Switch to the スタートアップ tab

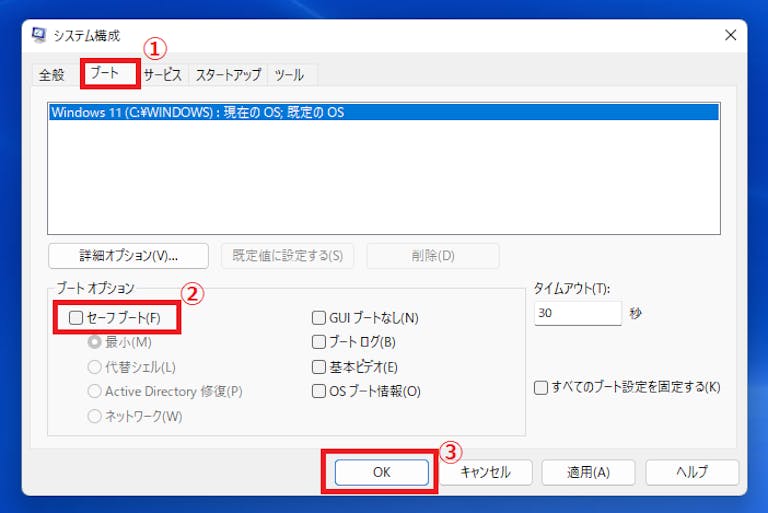228,75
